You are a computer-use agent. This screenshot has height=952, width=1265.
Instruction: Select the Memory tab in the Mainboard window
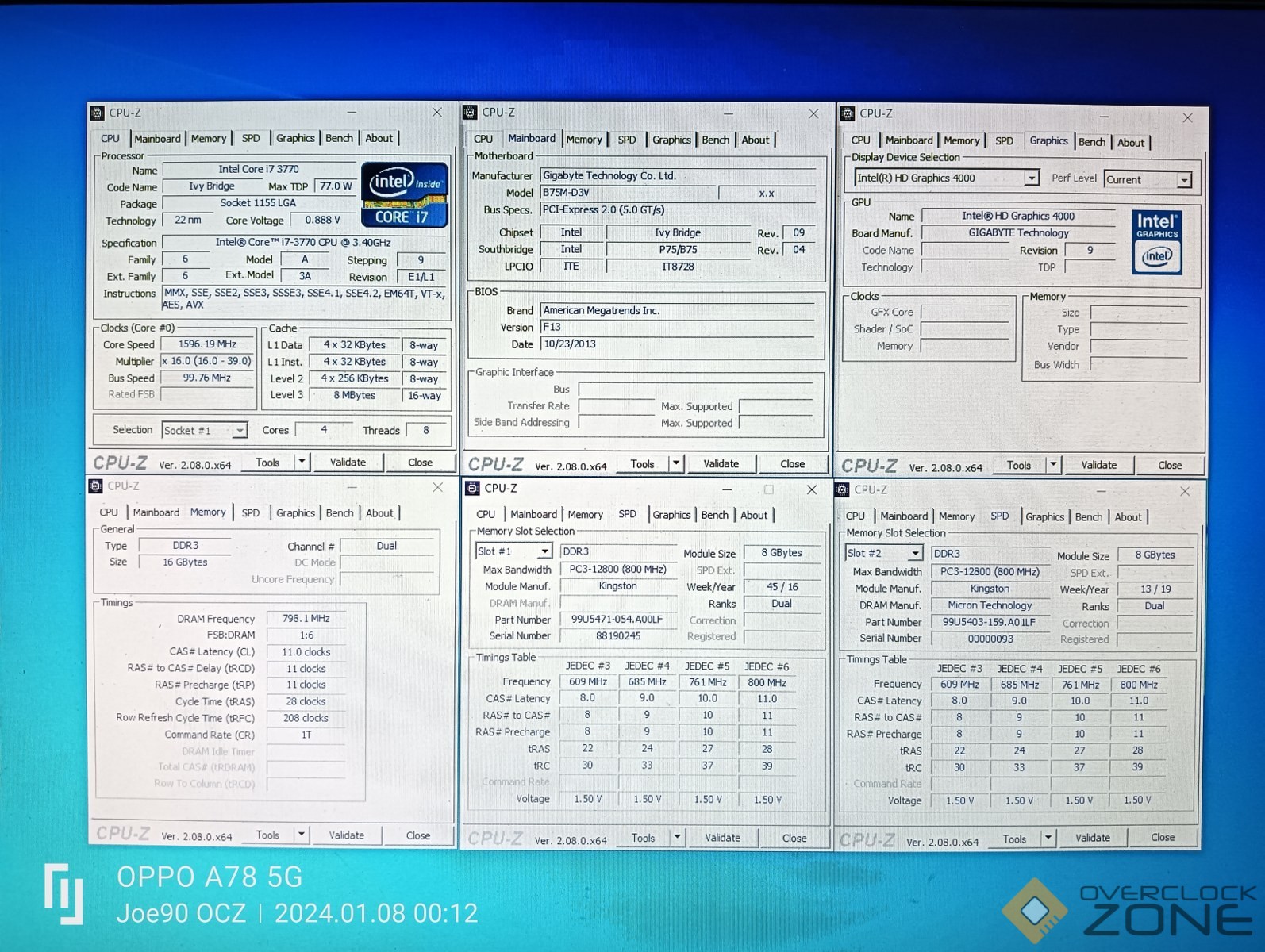584,139
